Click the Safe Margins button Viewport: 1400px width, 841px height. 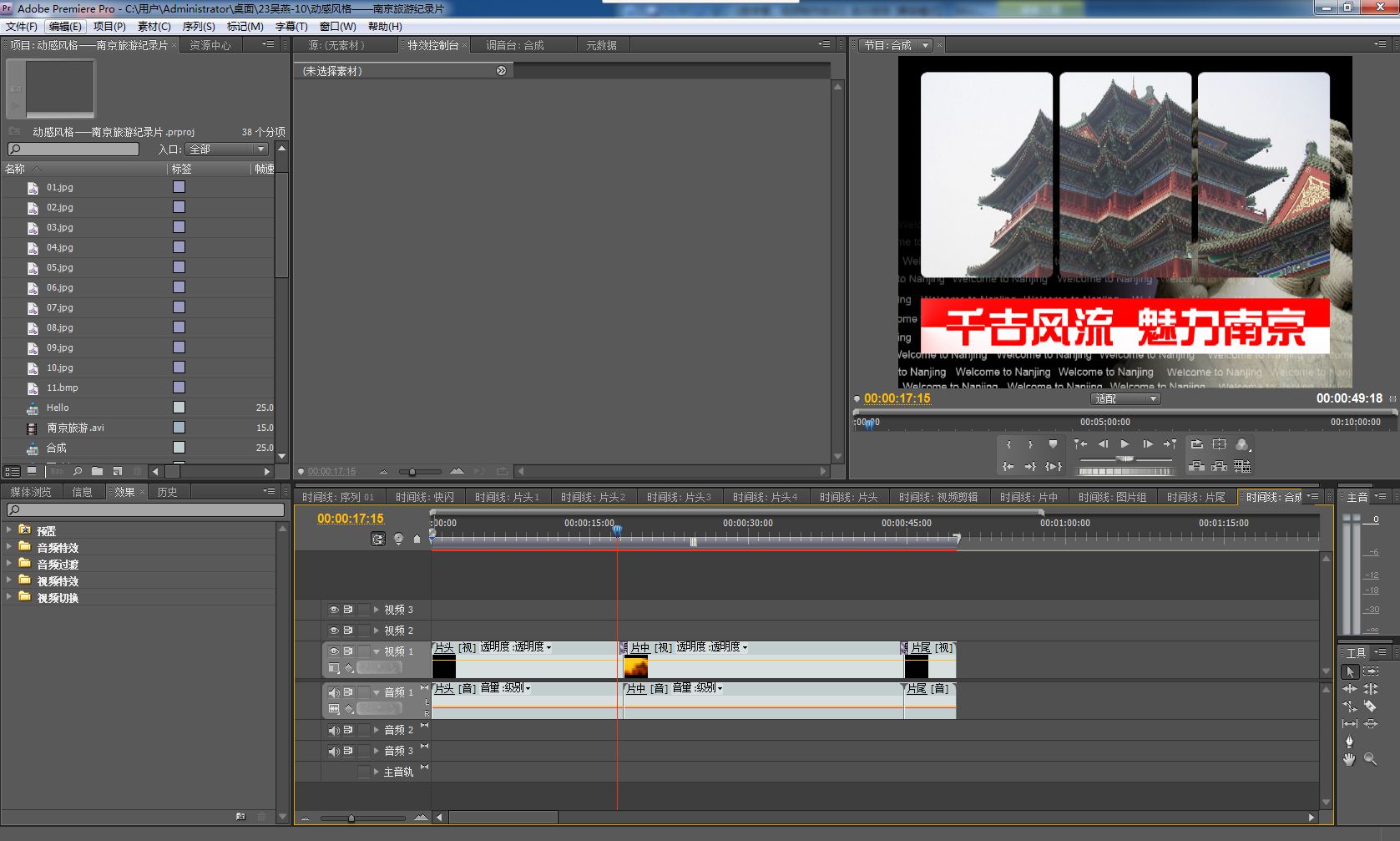(x=1220, y=444)
